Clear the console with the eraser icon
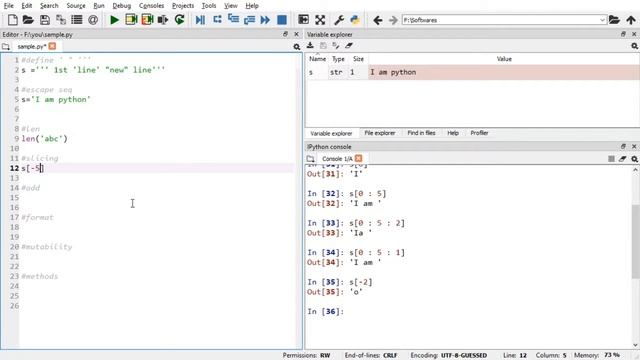 (x=622, y=159)
